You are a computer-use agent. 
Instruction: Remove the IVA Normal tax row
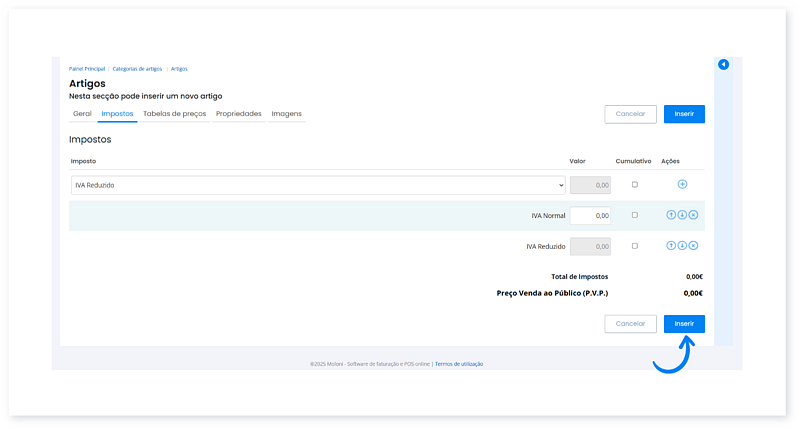693,215
